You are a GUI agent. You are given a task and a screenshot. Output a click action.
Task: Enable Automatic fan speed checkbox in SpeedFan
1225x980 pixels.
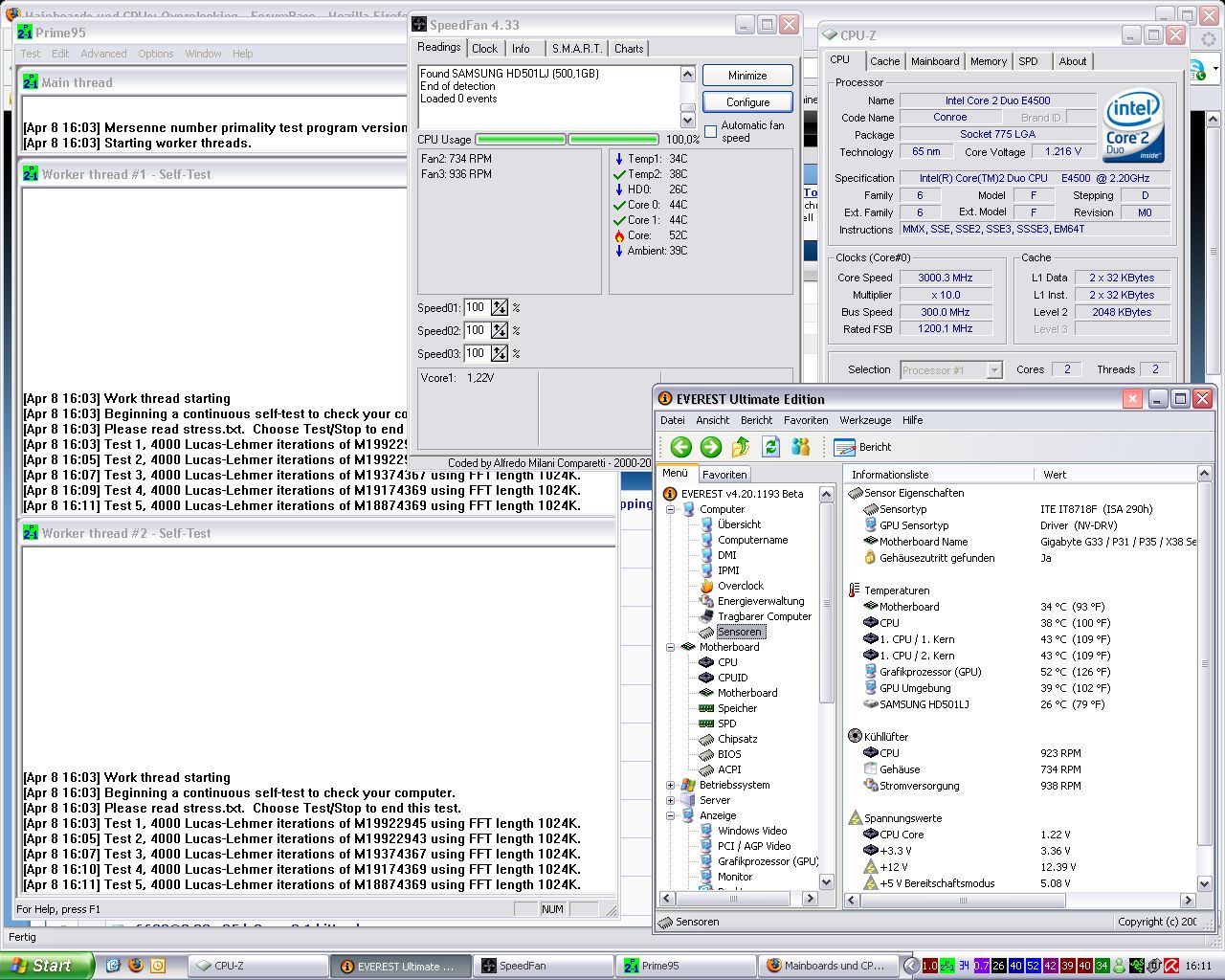(x=710, y=132)
